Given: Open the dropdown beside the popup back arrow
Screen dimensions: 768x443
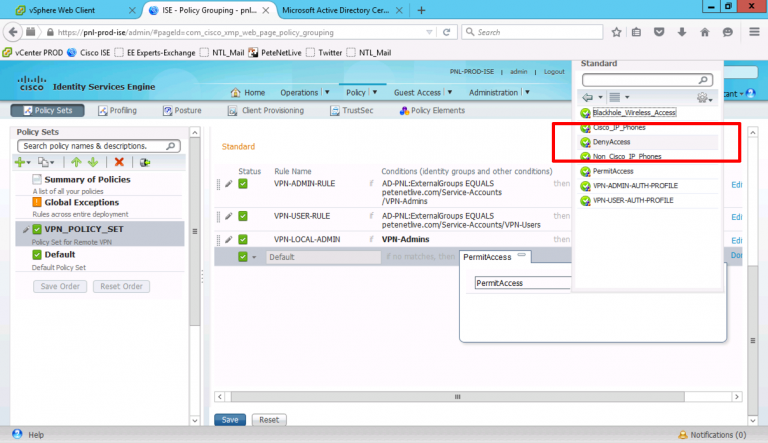Looking at the screenshot, I should click(600, 98).
